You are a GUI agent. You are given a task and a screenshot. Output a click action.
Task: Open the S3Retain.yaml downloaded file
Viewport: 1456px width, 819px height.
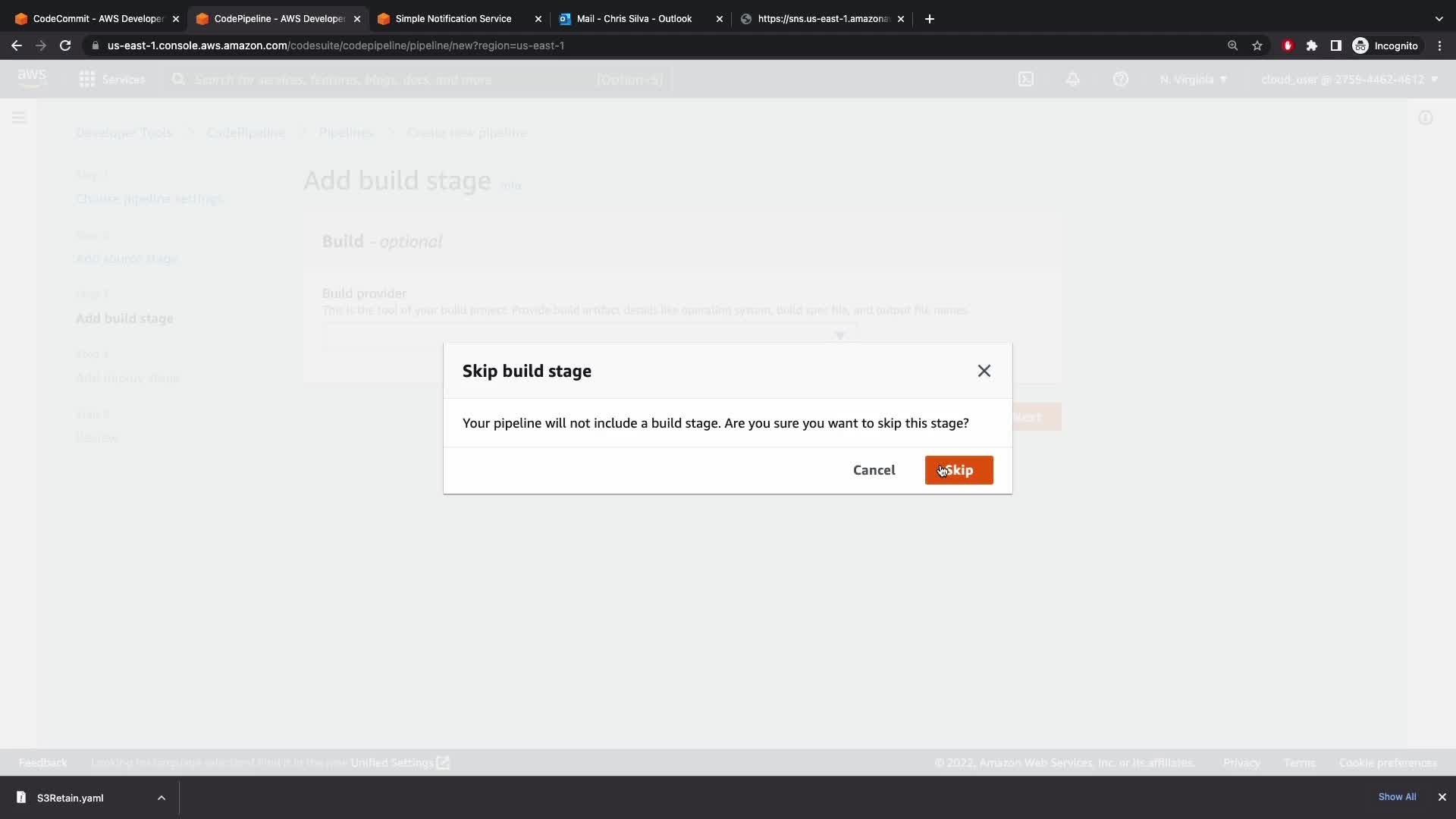point(70,798)
